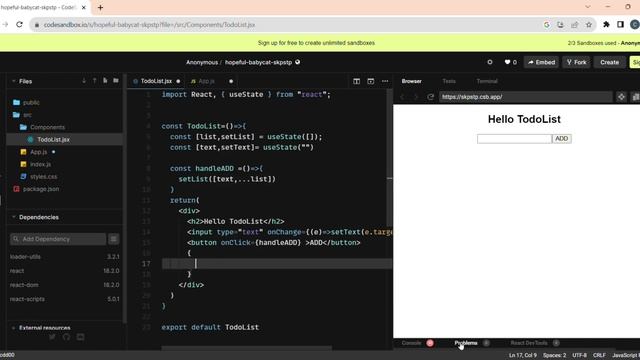The width and height of the screenshot is (640, 360).
Task: Click the hopeful-babycat-skpstp sandbox name
Action: (x=258, y=62)
